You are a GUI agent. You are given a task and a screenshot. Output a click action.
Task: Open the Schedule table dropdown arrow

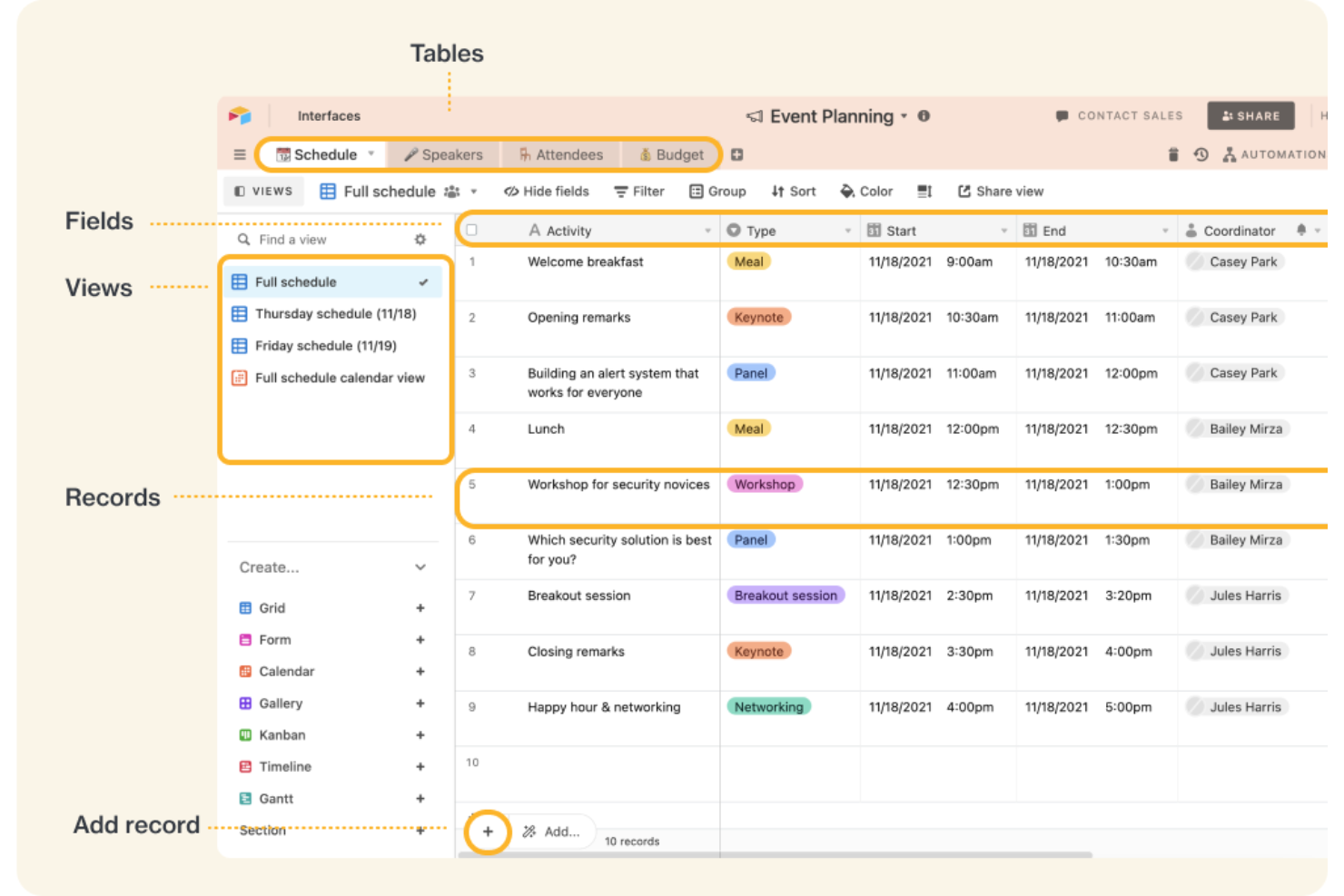coord(372,154)
